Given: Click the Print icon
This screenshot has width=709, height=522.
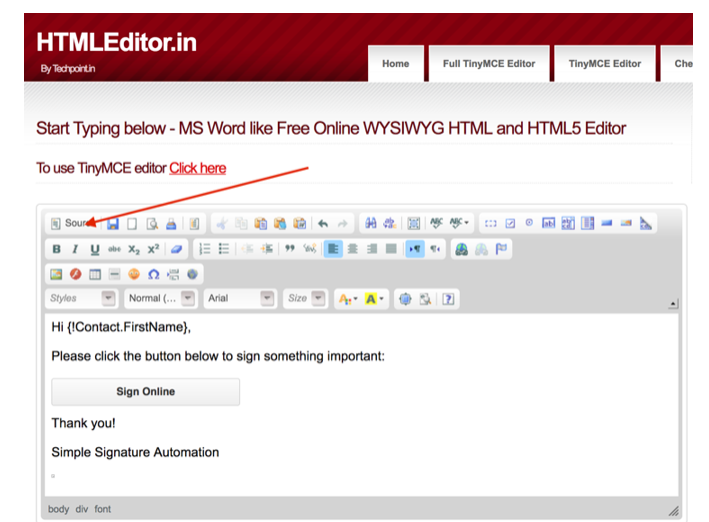Looking at the screenshot, I should pos(171,223).
